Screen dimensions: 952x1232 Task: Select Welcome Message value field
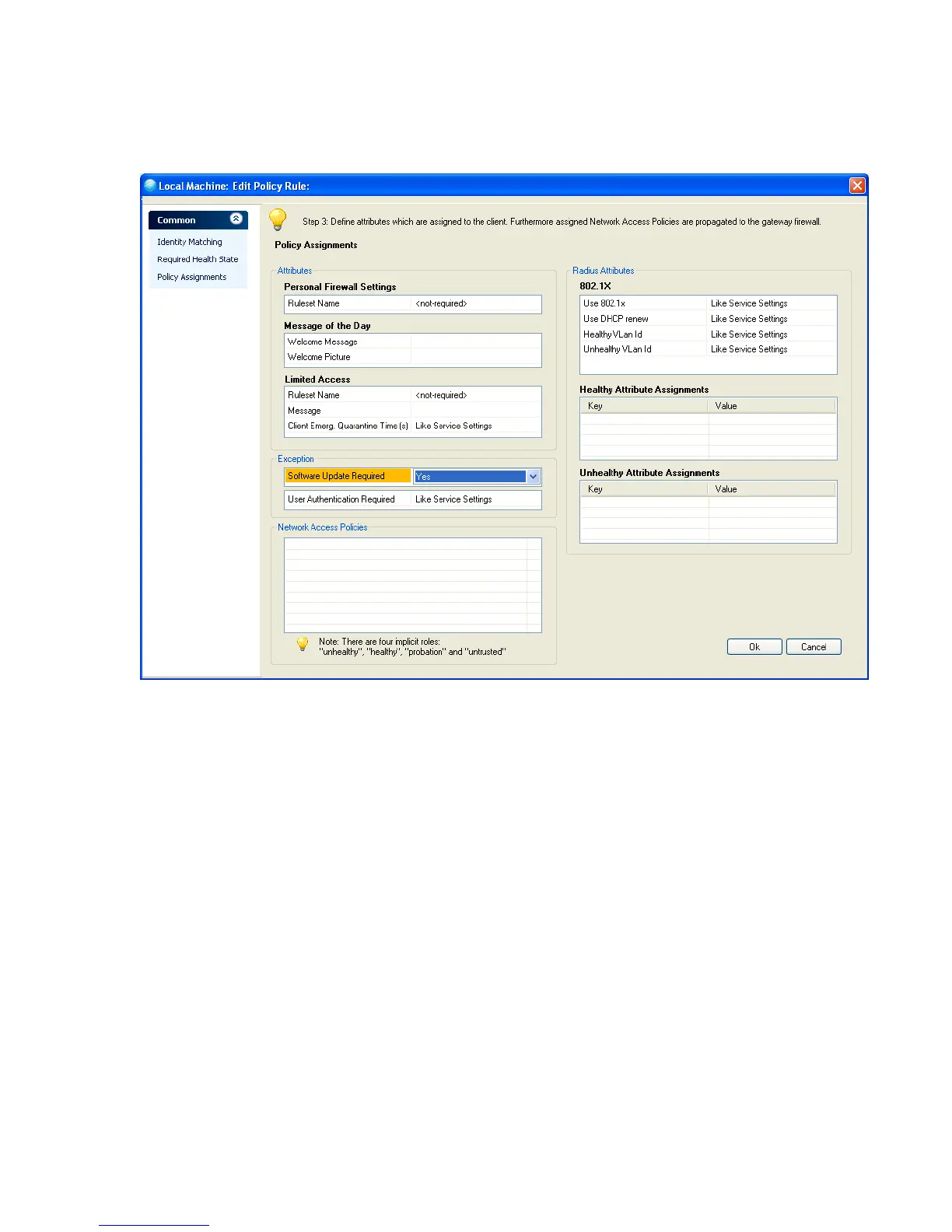coord(476,341)
